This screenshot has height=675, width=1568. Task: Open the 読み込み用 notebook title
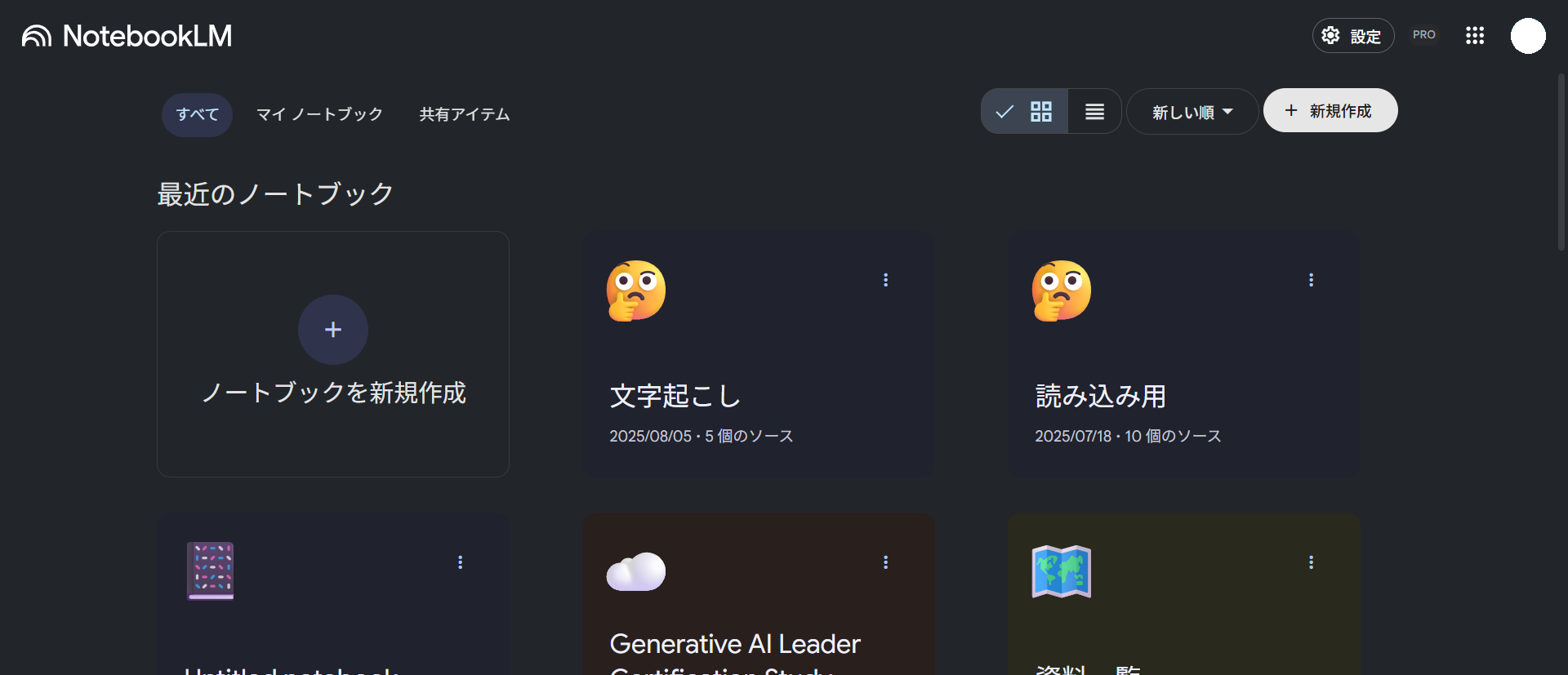1100,396
